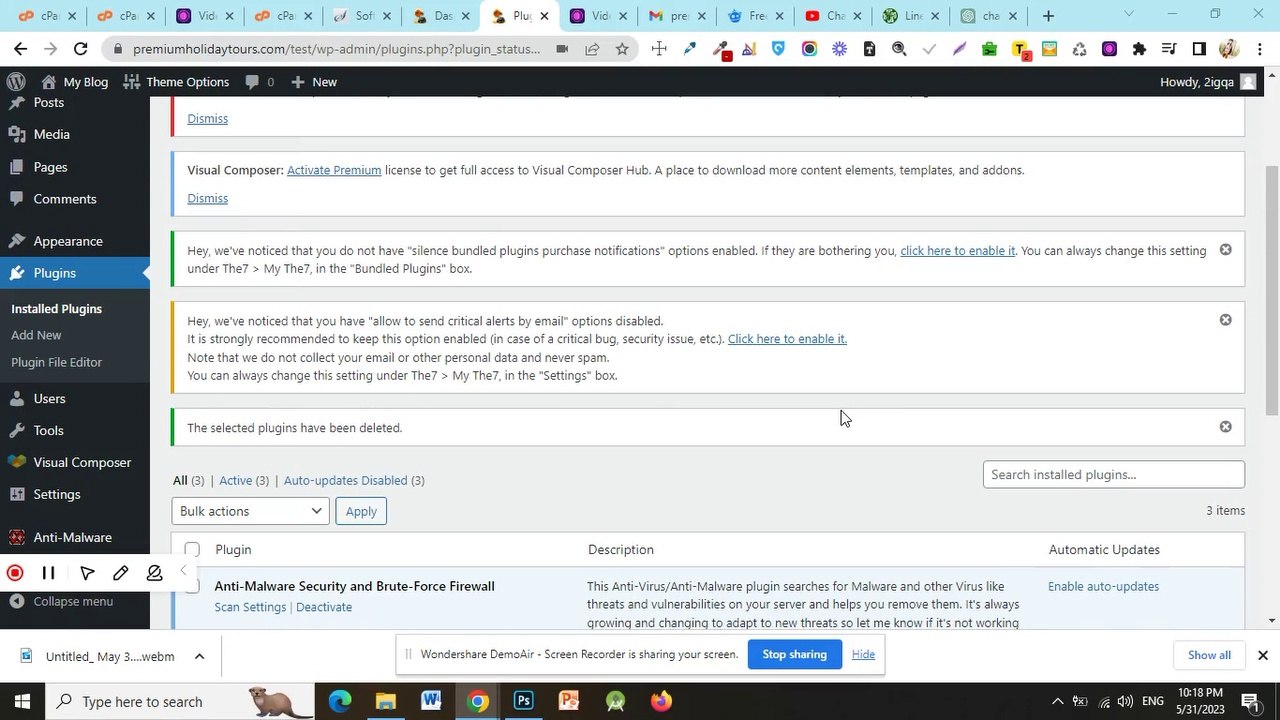This screenshot has width=1280, height=720.
Task: Open Theme Options in admin bar
Action: (x=176, y=82)
